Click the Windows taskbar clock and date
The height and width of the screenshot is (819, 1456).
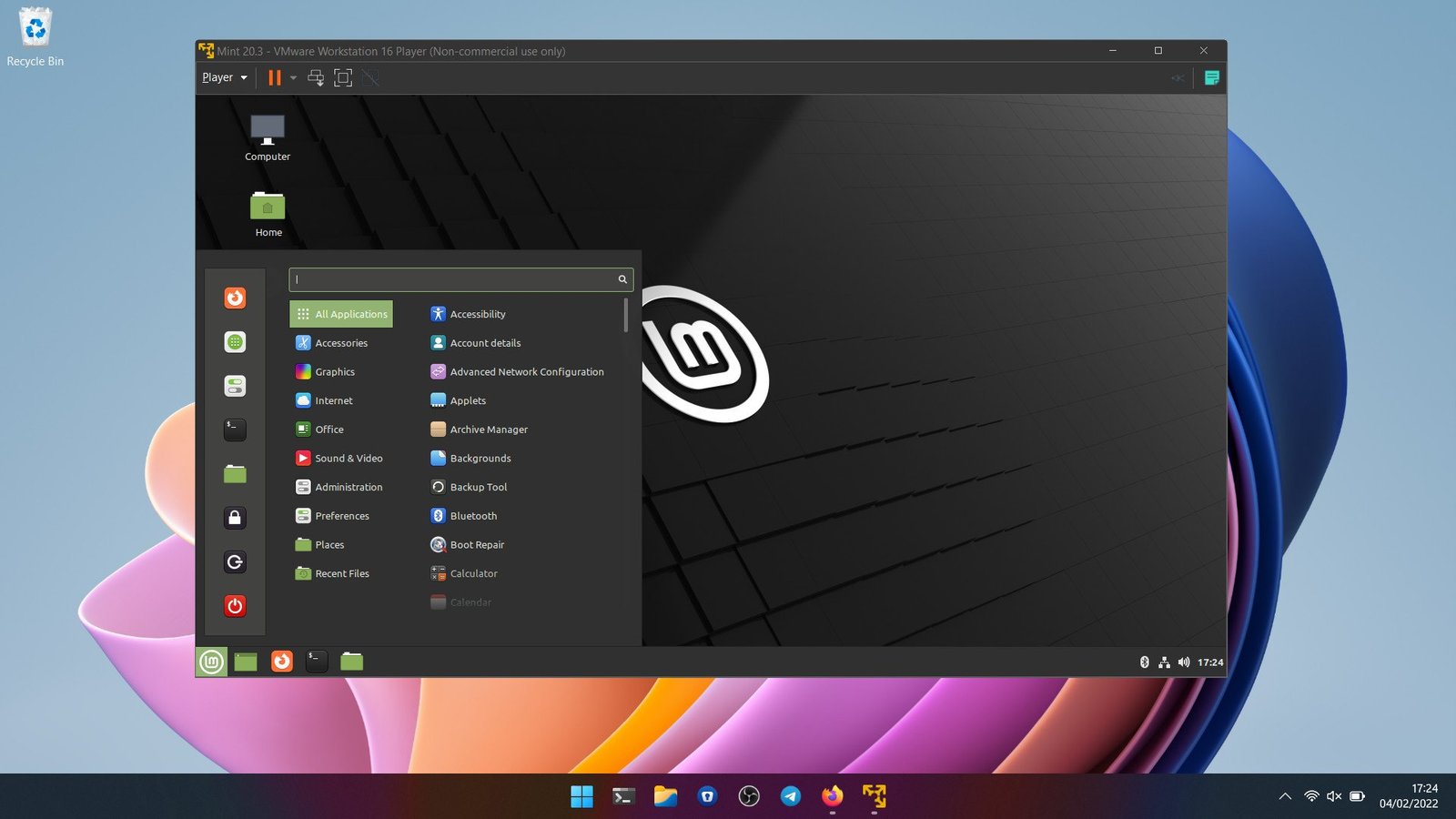click(1409, 796)
